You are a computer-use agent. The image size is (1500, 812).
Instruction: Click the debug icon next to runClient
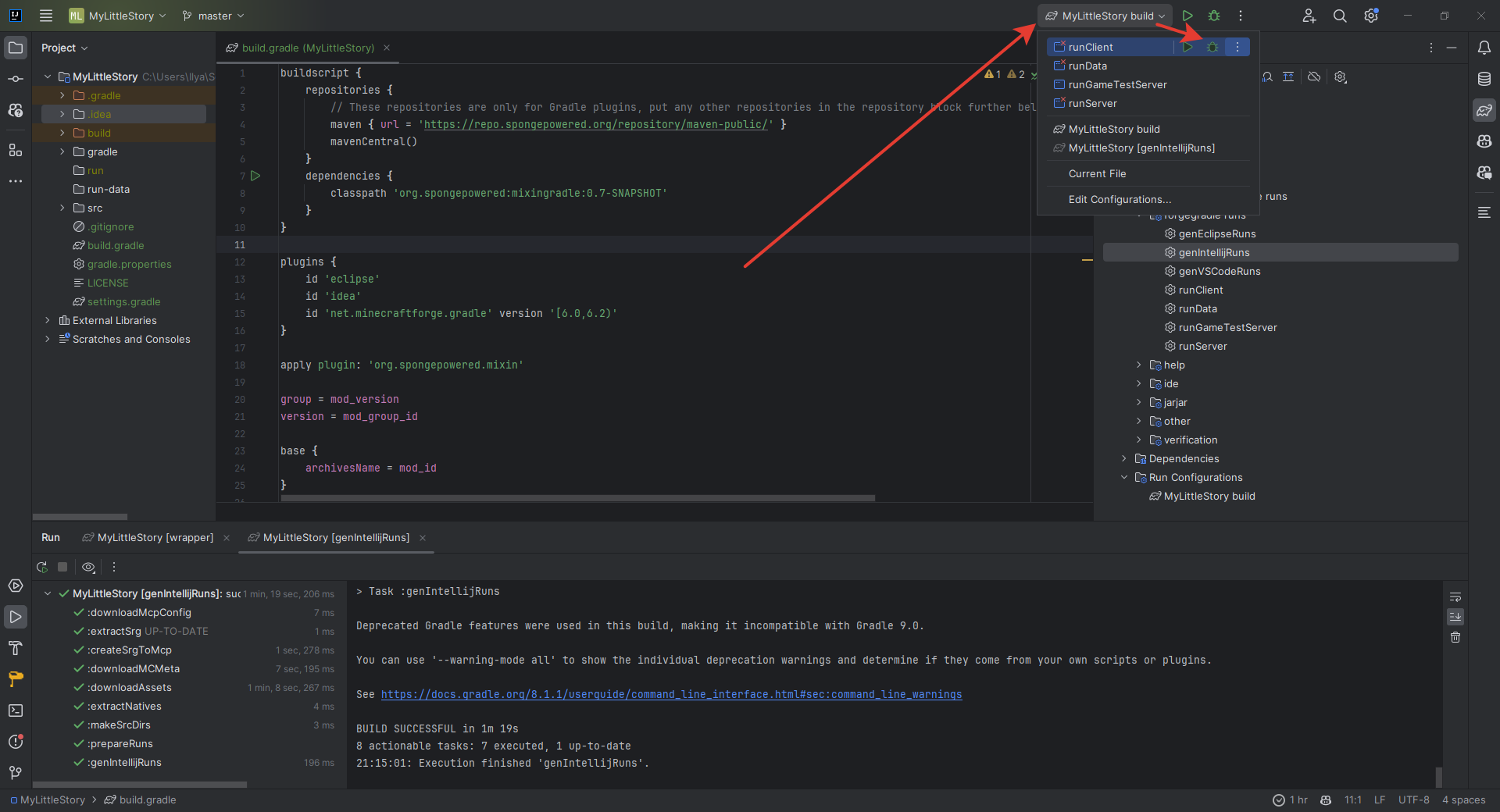pyautogui.click(x=1212, y=47)
